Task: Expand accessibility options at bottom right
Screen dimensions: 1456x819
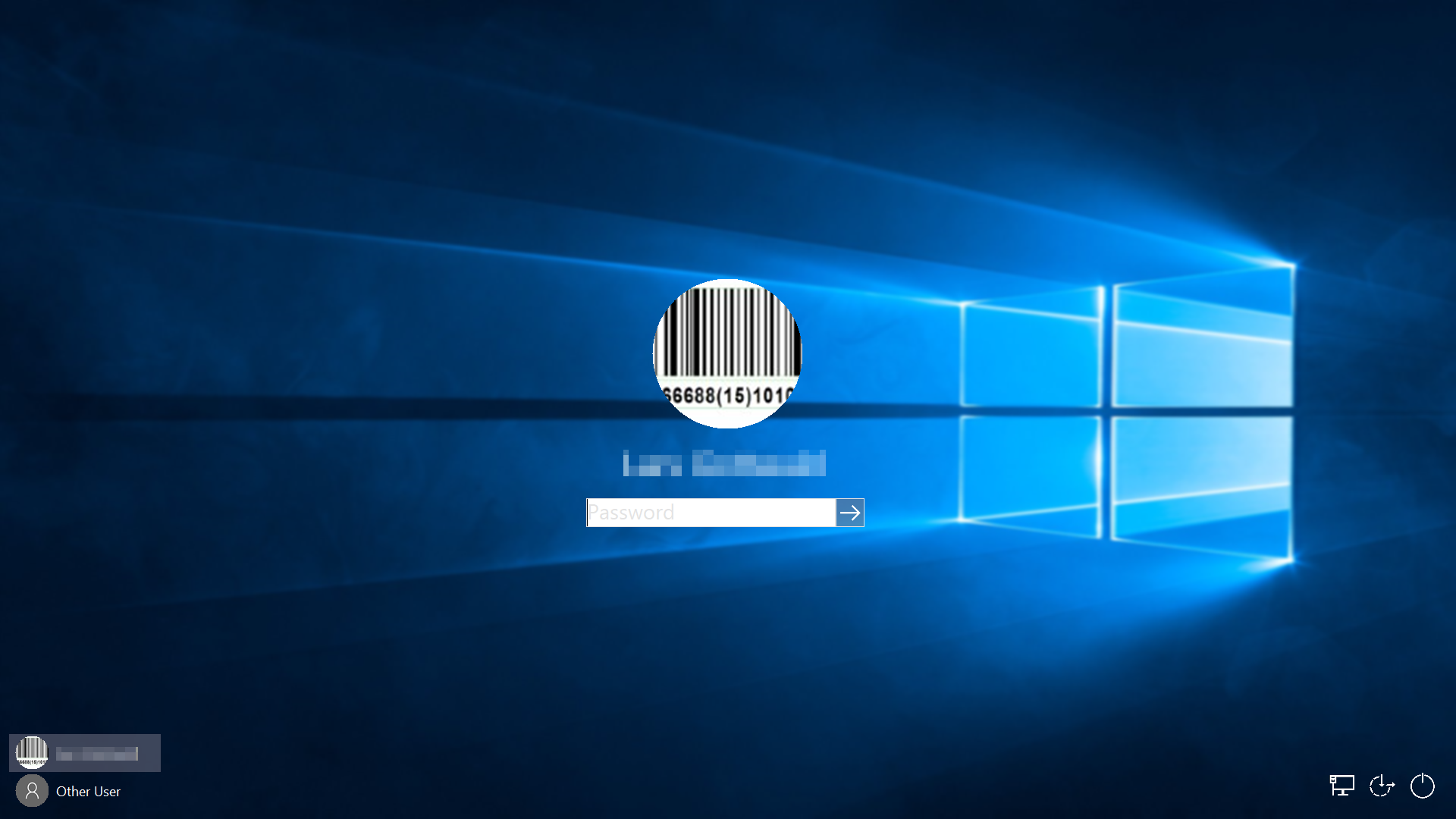Action: (1382, 786)
